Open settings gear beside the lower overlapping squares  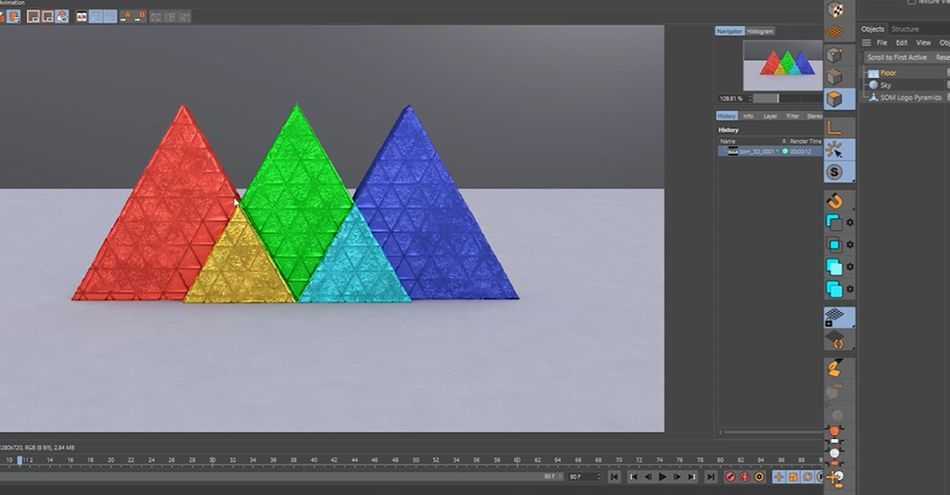pyautogui.click(x=850, y=290)
